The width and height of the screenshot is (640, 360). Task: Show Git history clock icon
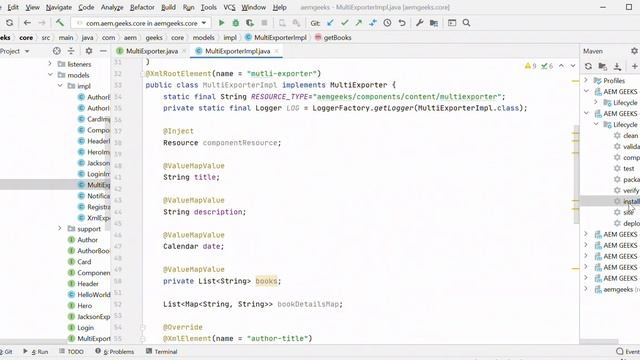[387, 23]
